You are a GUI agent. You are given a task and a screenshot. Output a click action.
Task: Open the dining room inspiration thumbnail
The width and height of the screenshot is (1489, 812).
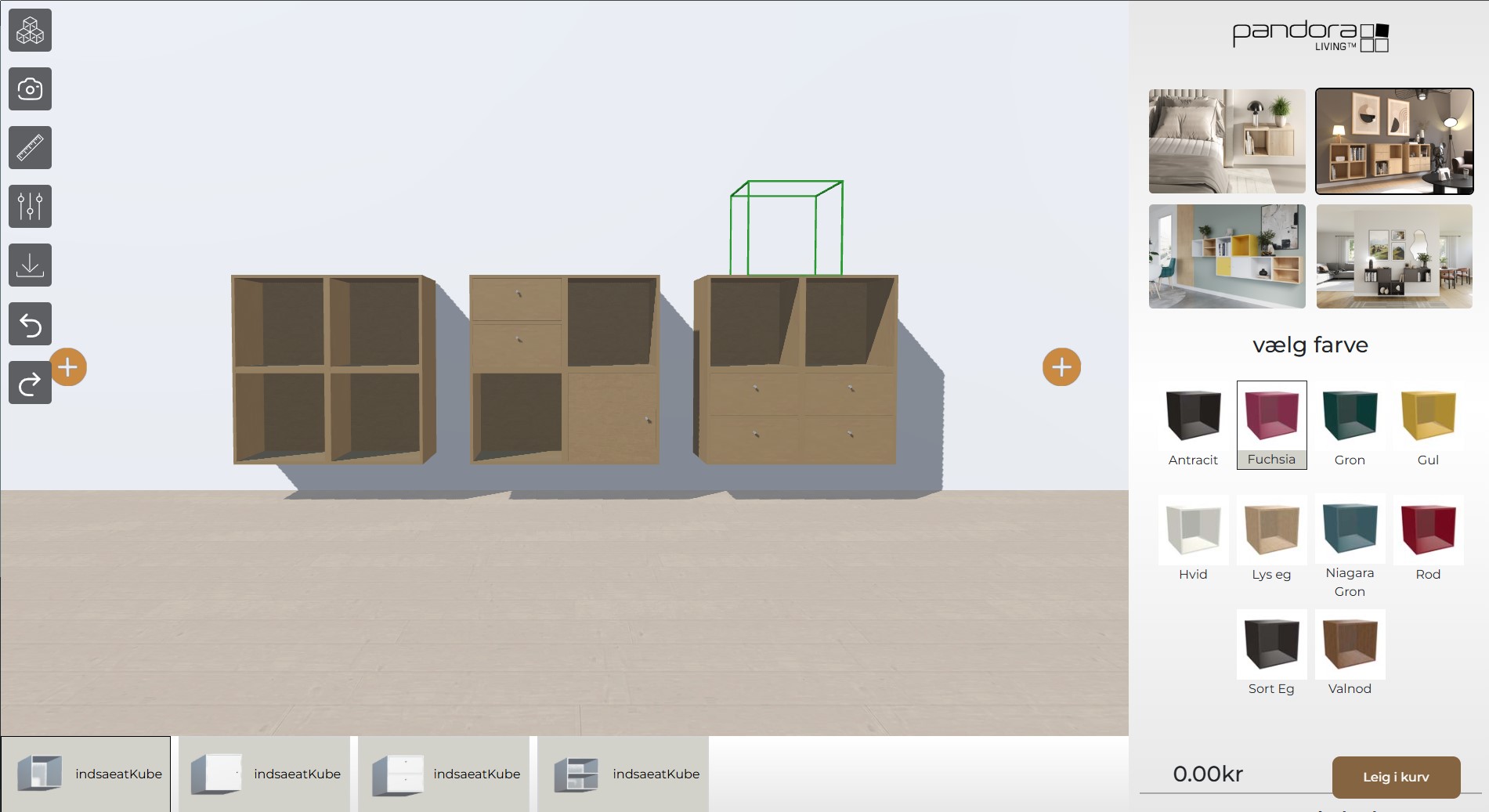(x=1394, y=256)
